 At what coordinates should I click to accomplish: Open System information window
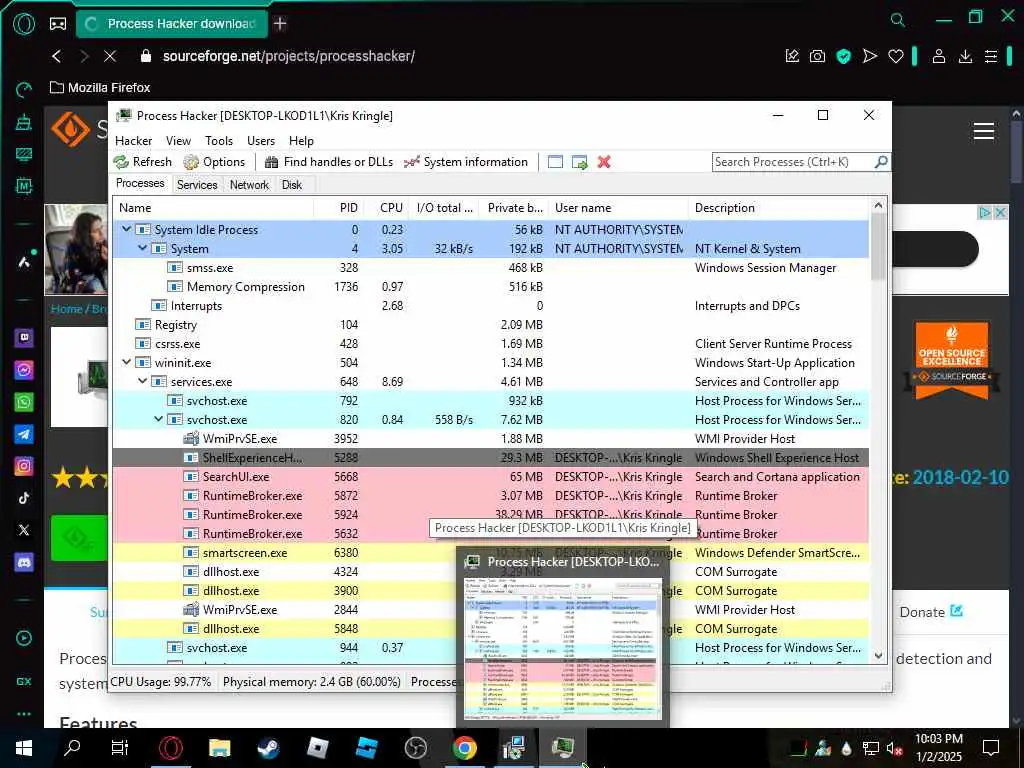point(465,162)
